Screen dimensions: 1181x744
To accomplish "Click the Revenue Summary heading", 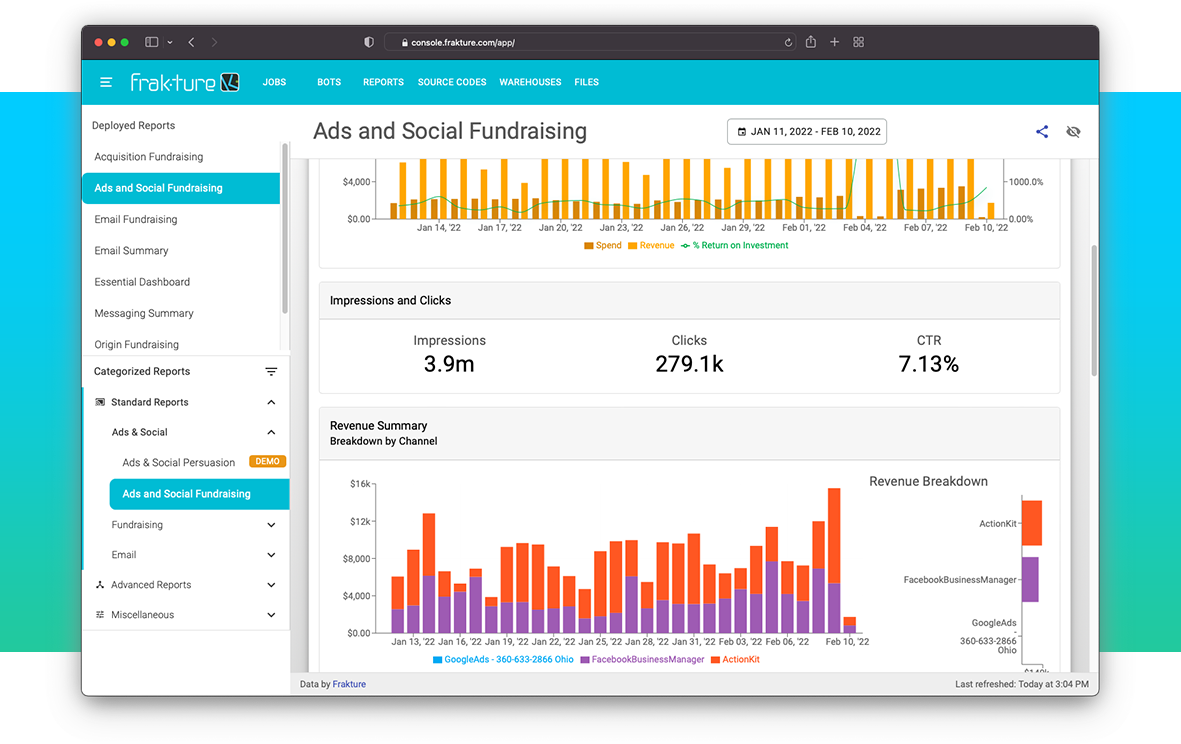I will (x=378, y=425).
